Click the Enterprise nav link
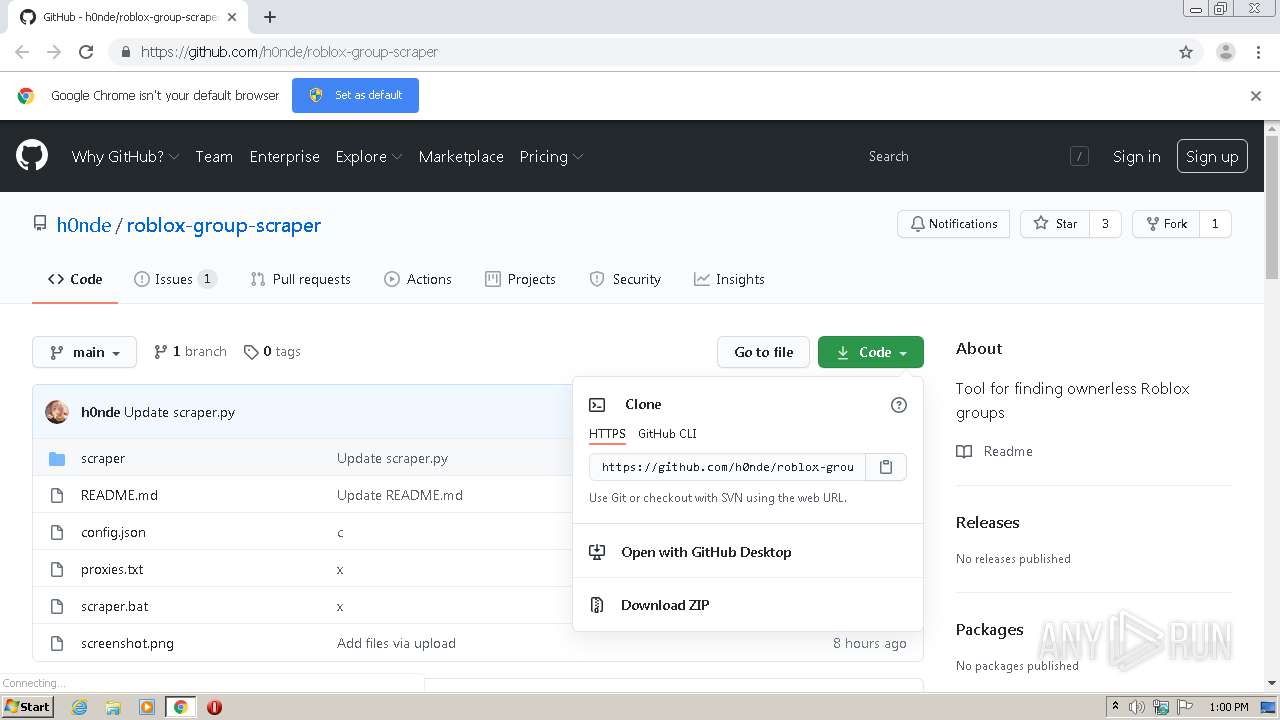Screen dimensions: 1280x720 [285, 156]
